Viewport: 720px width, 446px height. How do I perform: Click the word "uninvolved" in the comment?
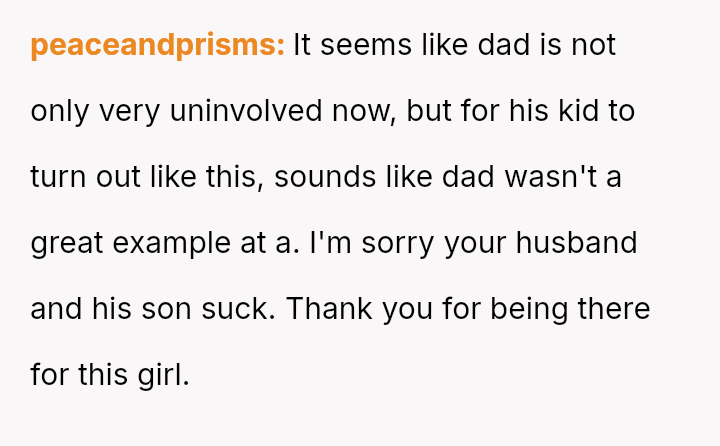244,112
